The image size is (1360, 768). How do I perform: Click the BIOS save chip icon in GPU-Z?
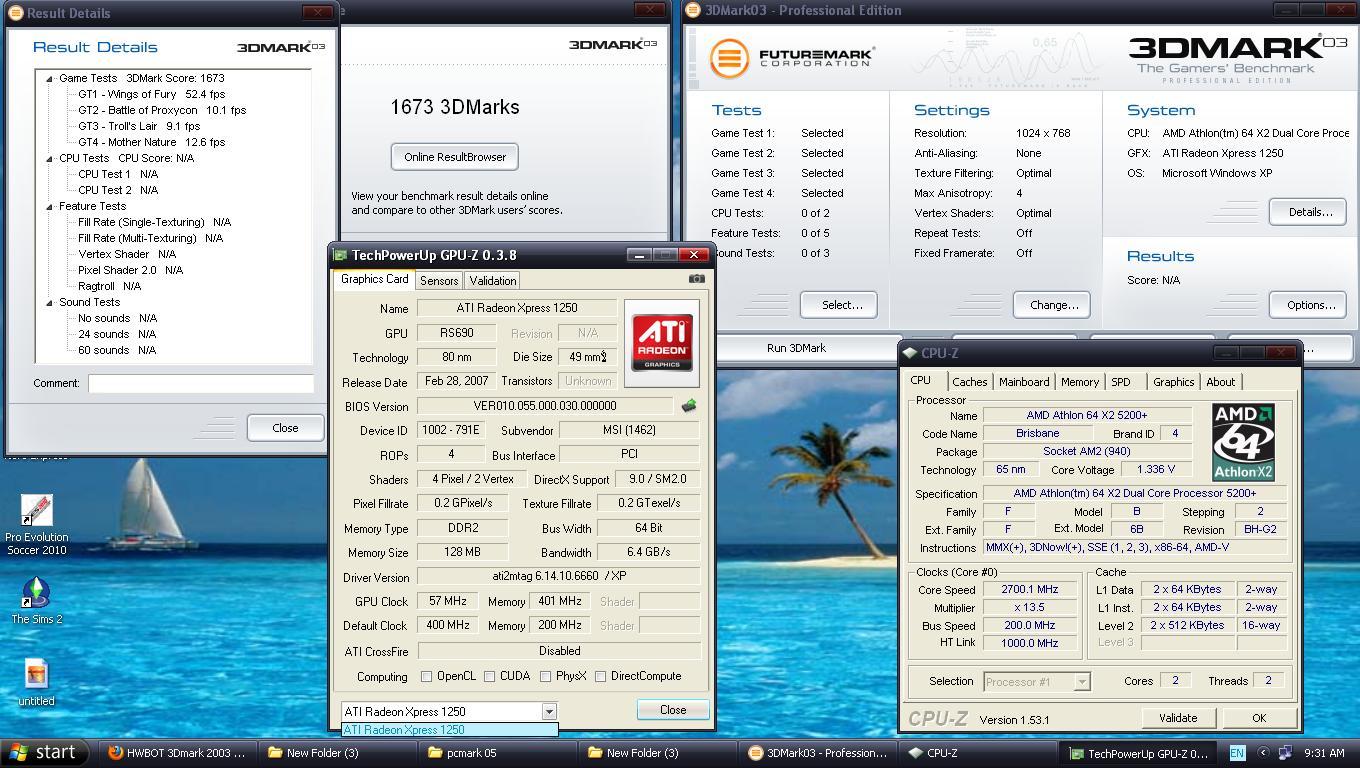688,406
